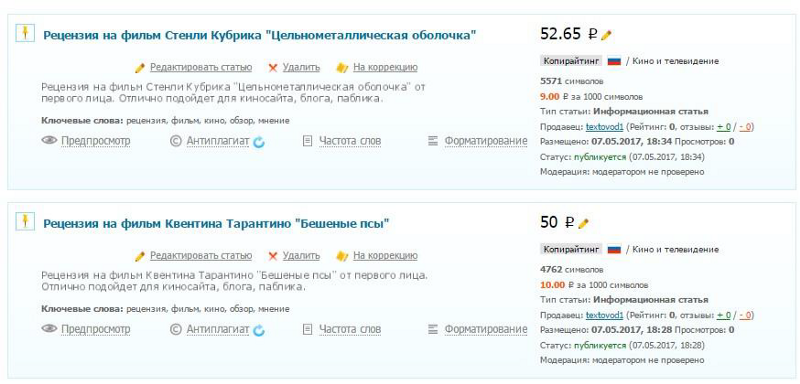Viewport: 800px width, 384px height.
Task: Refresh antiplagiat check for the Tarantino review
Action: (x=259, y=330)
